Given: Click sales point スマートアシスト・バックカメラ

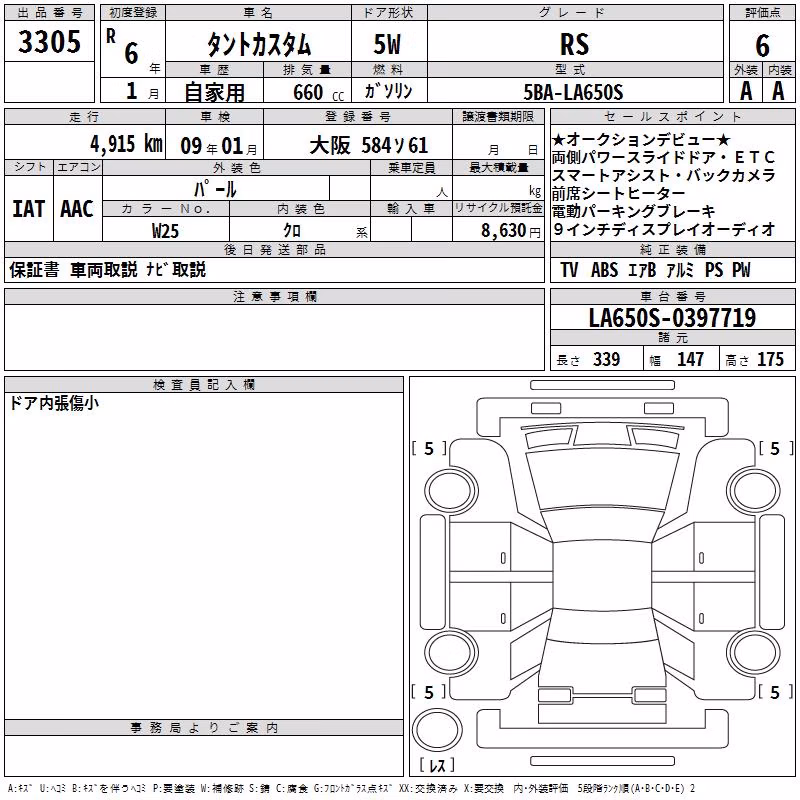Looking at the screenshot, I should 664,176.
